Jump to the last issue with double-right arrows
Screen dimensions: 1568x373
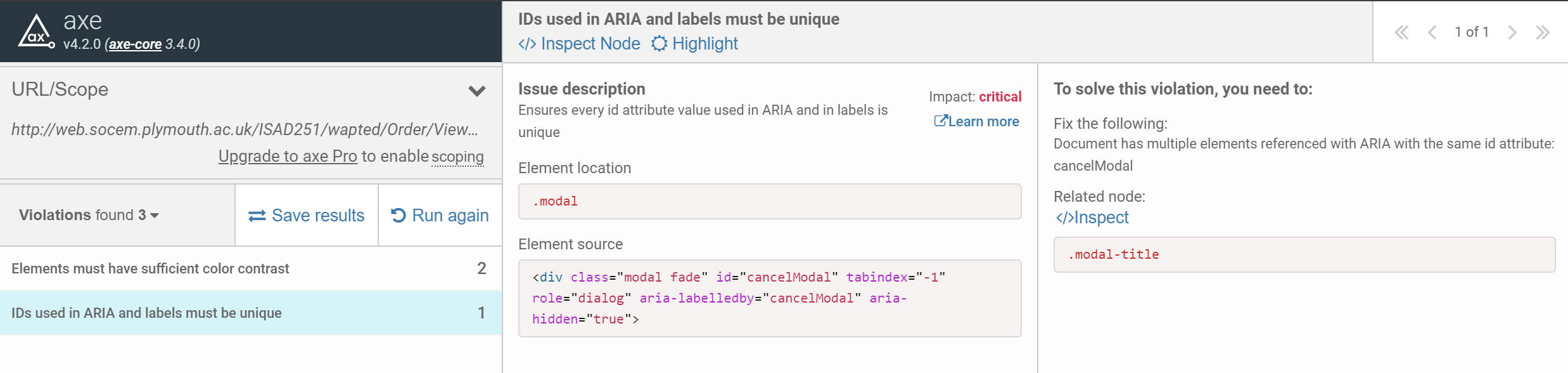[x=1543, y=32]
